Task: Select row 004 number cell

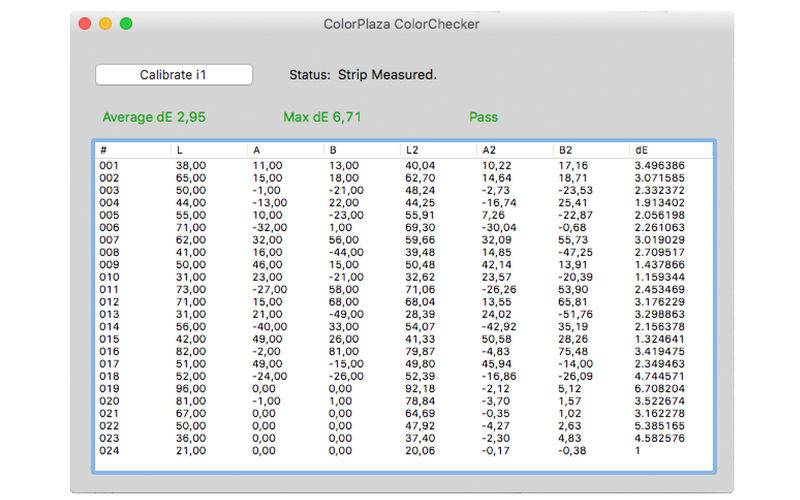Action: (x=109, y=203)
